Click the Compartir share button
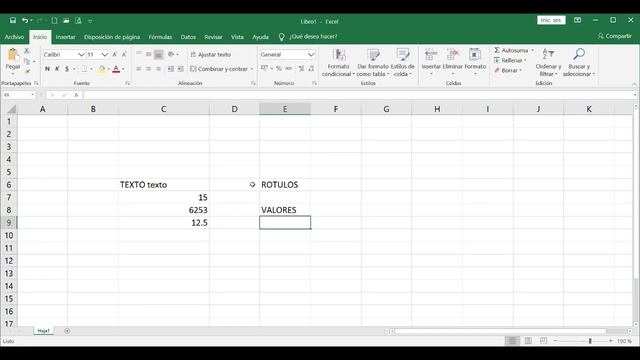This screenshot has width=640, height=360. pos(615,36)
